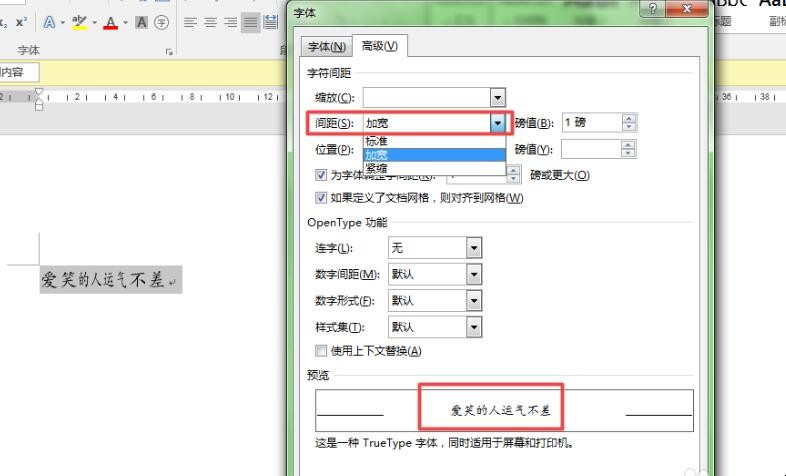Select 加宽 in the spacing list

[434, 155]
